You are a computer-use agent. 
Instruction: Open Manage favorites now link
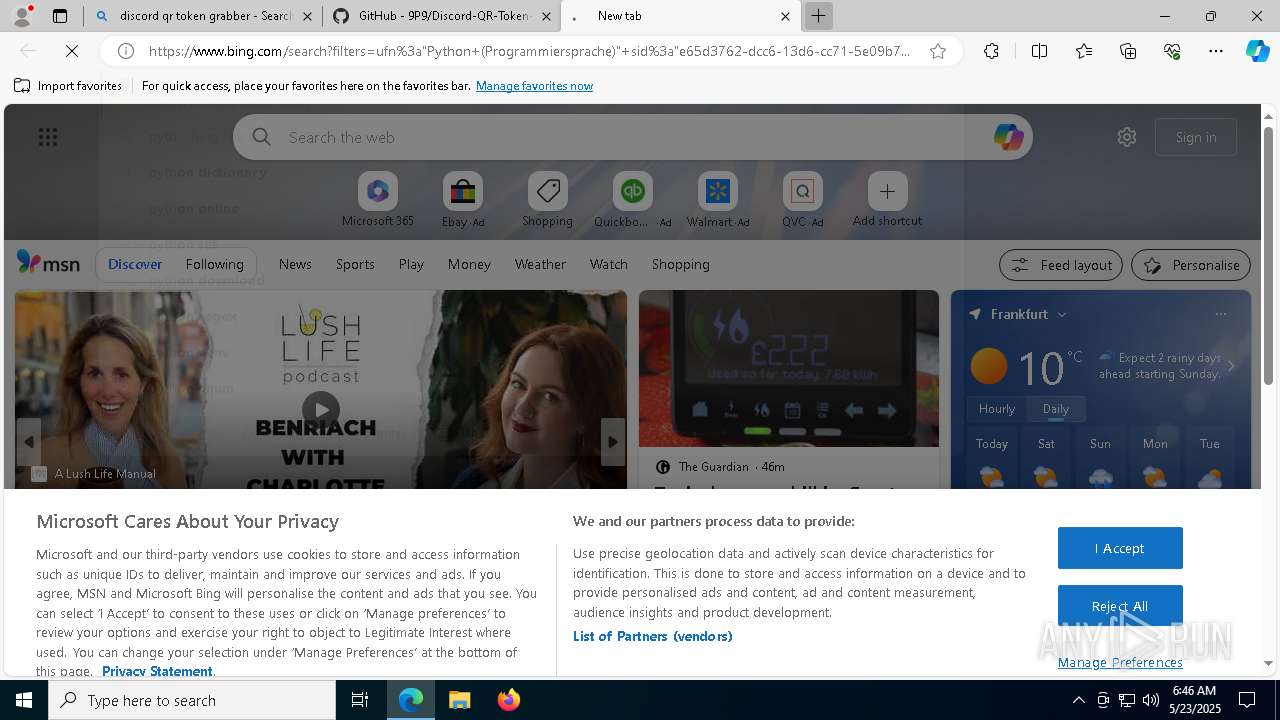[534, 86]
